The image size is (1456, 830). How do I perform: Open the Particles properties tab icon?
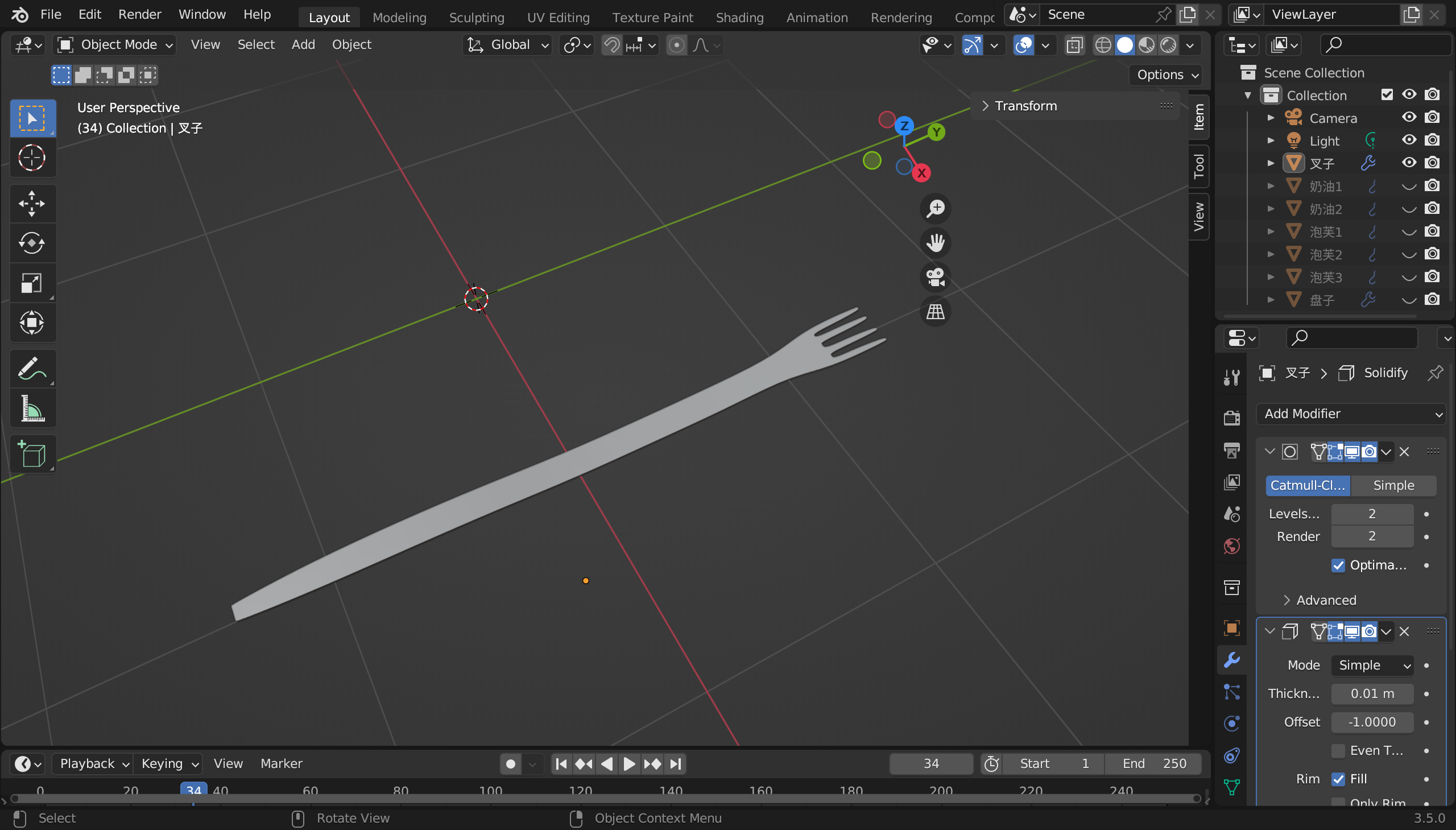point(1231,692)
